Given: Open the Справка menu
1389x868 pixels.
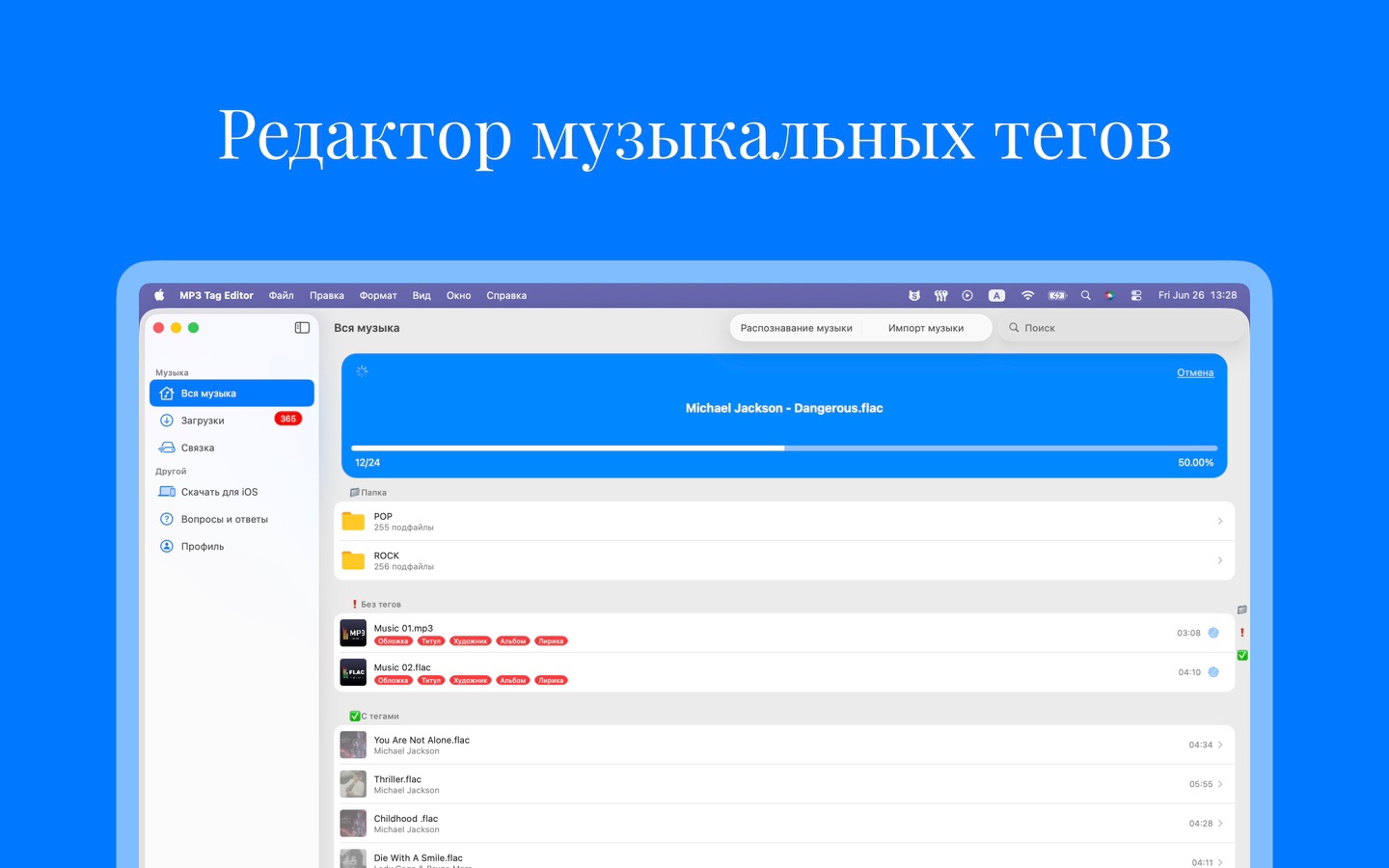Looking at the screenshot, I should tap(506, 296).
